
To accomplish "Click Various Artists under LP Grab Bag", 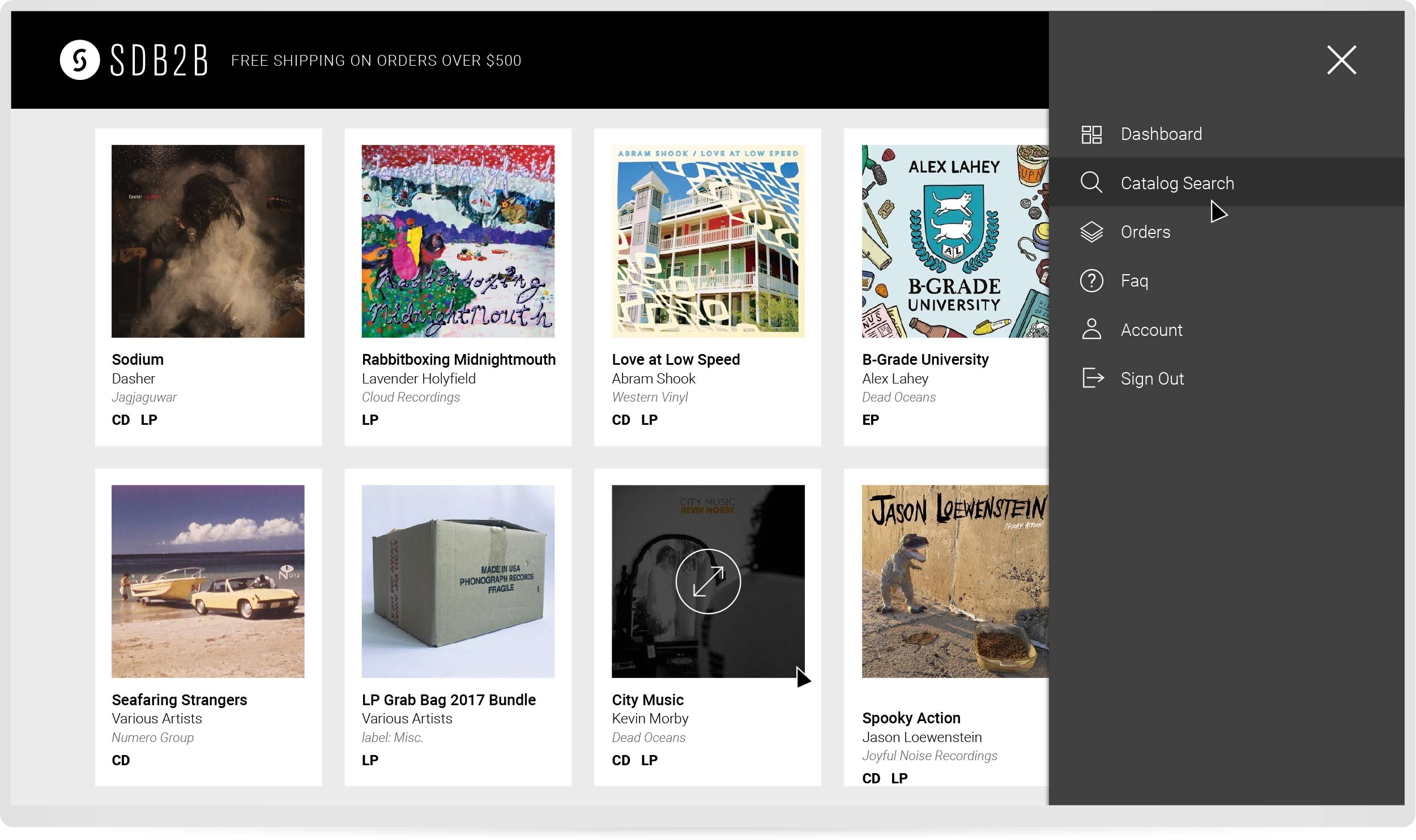I will (407, 719).
